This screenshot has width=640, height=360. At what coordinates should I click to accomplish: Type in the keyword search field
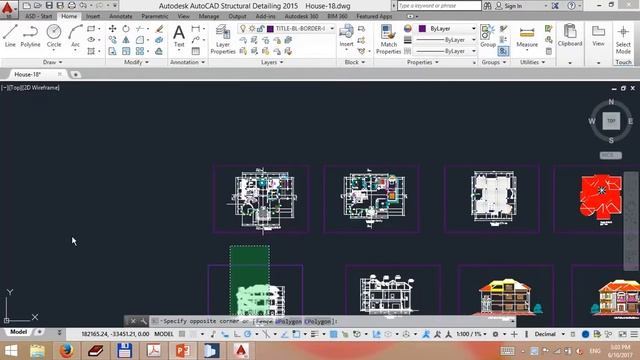pyautogui.click(x=439, y=6)
